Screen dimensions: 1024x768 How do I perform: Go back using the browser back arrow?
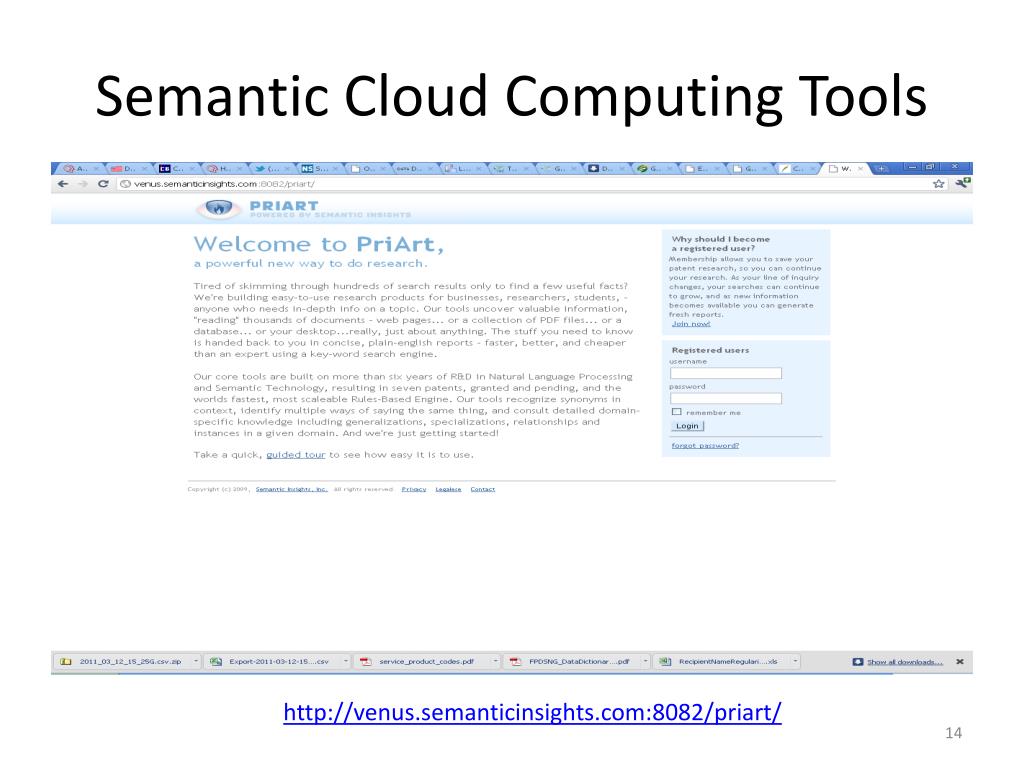[63, 184]
